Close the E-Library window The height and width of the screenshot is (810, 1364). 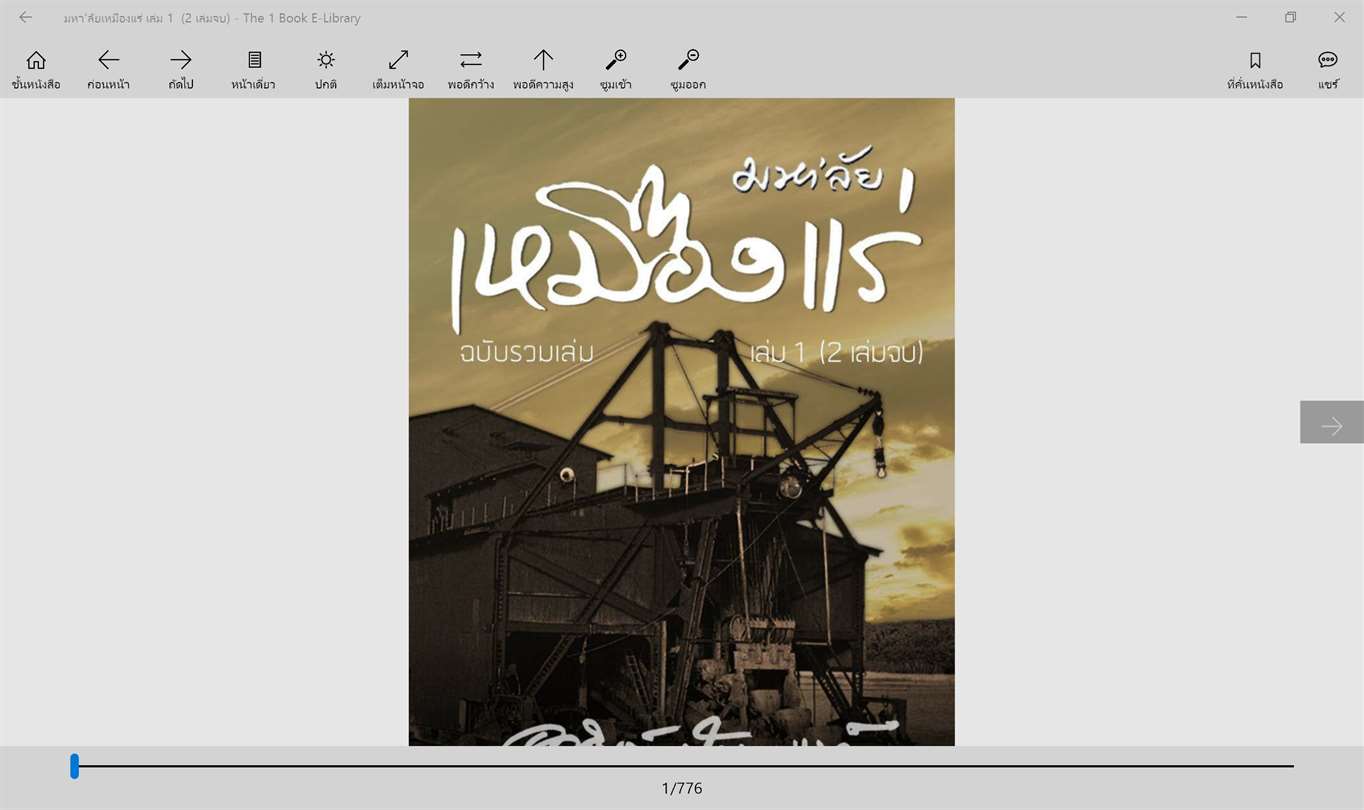(1339, 17)
